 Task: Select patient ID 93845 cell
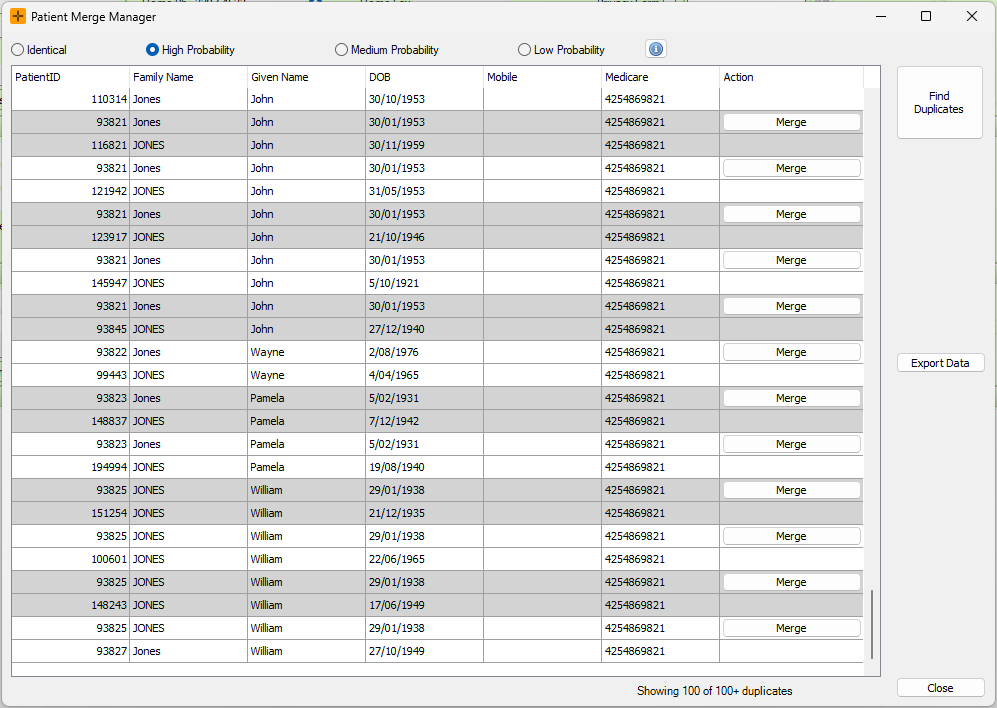pyautogui.click(x=71, y=329)
